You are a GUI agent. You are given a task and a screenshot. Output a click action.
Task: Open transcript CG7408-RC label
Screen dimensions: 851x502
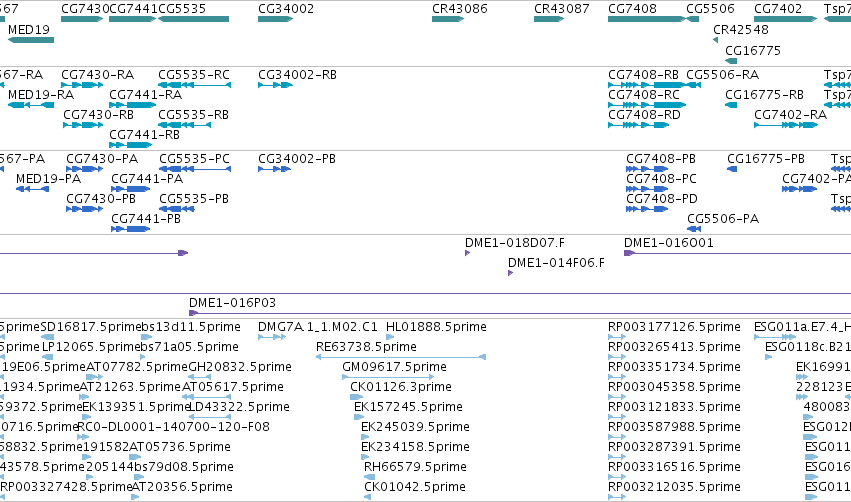(x=644, y=94)
